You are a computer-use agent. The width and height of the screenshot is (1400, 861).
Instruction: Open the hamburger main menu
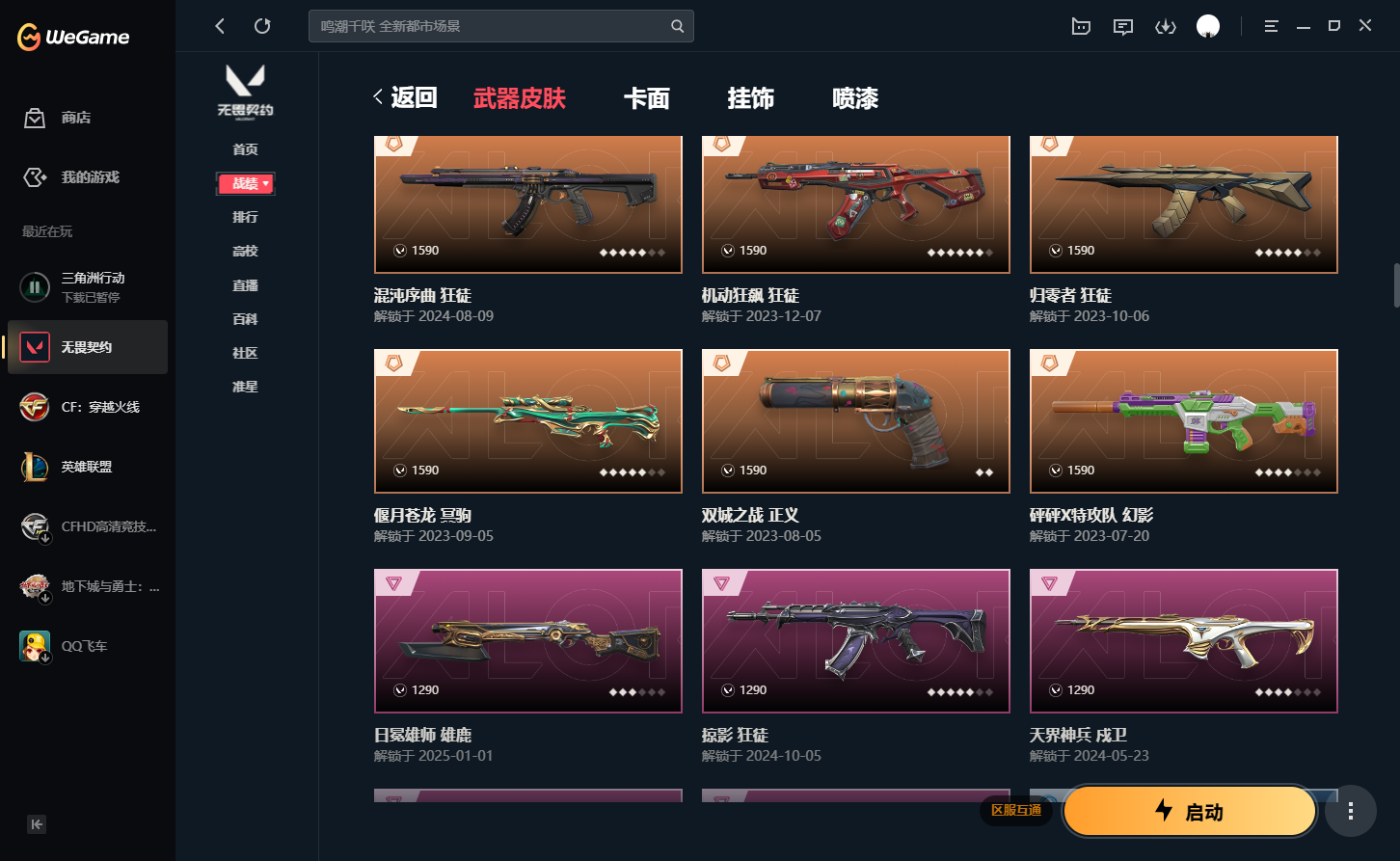coord(1271,26)
